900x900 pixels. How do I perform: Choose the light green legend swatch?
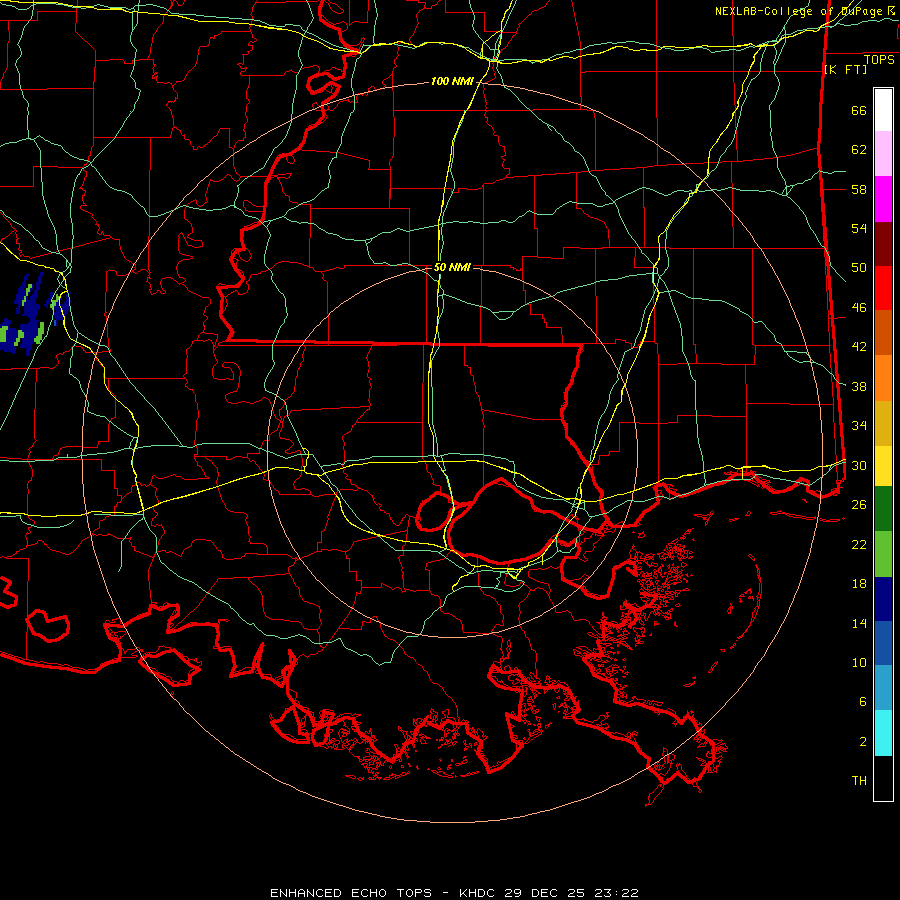tap(883, 554)
